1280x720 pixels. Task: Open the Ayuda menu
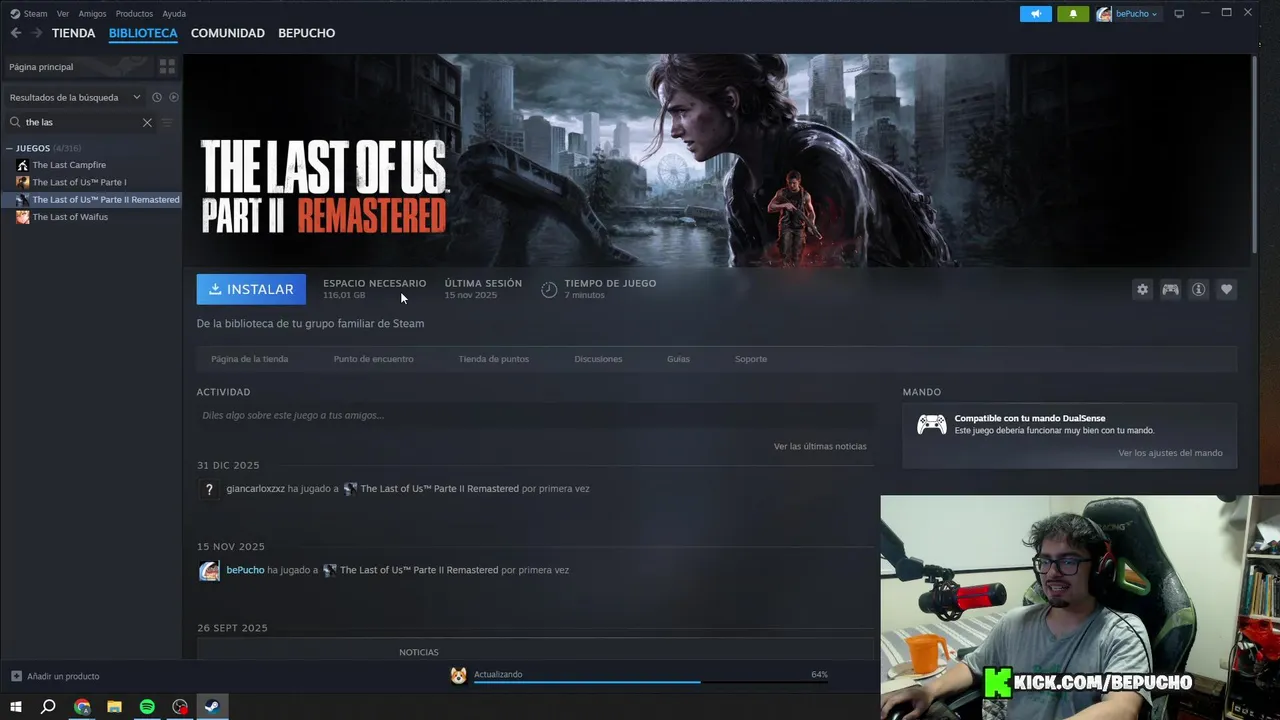coord(174,14)
